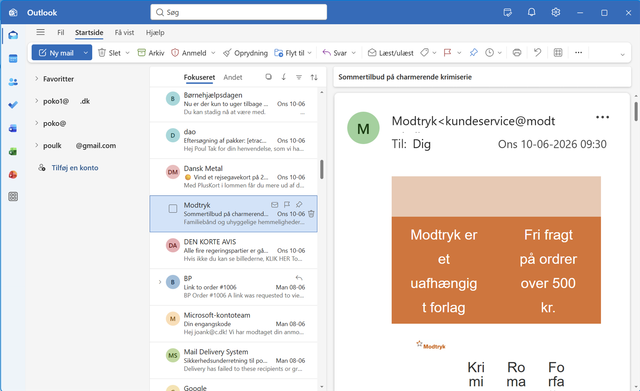Click select-mode icon beside Andet tab

pyautogui.click(x=268, y=77)
